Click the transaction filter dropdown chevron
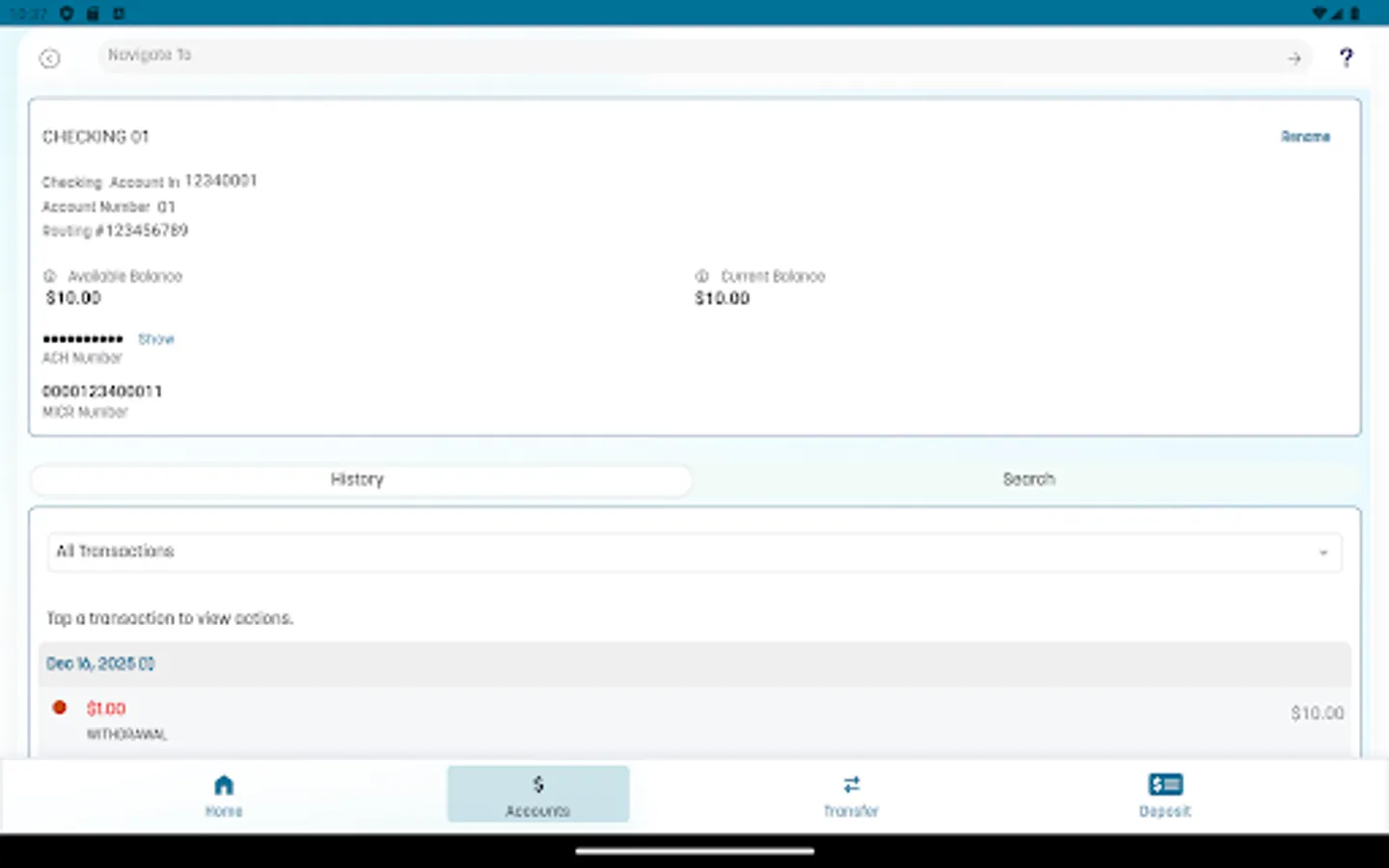Image resolution: width=1389 pixels, height=868 pixels. (1322, 552)
